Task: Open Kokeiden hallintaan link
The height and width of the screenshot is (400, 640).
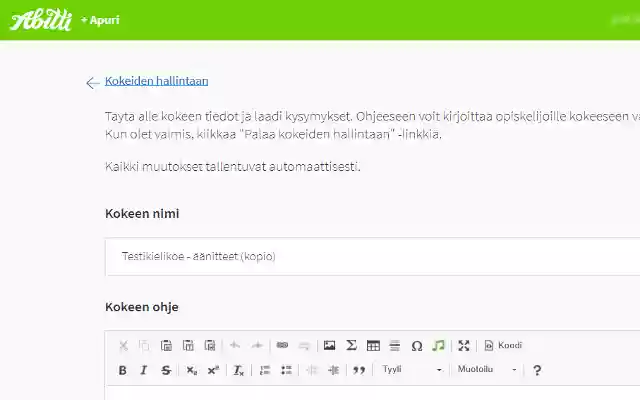Action: pyautogui.click(x=156, y=81)
